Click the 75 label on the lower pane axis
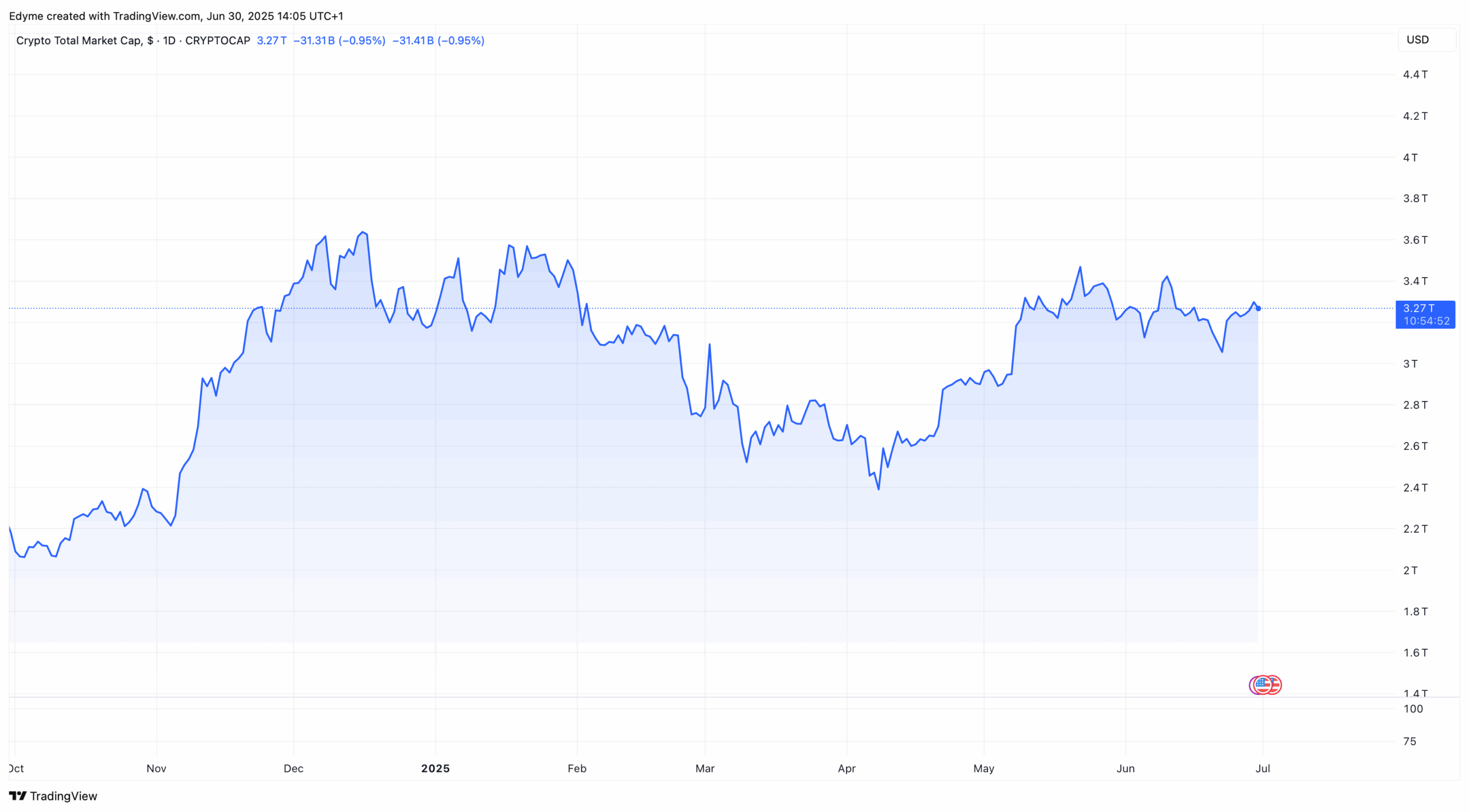The height and width of the screenshot is (812, 1469). [1409, 741]
